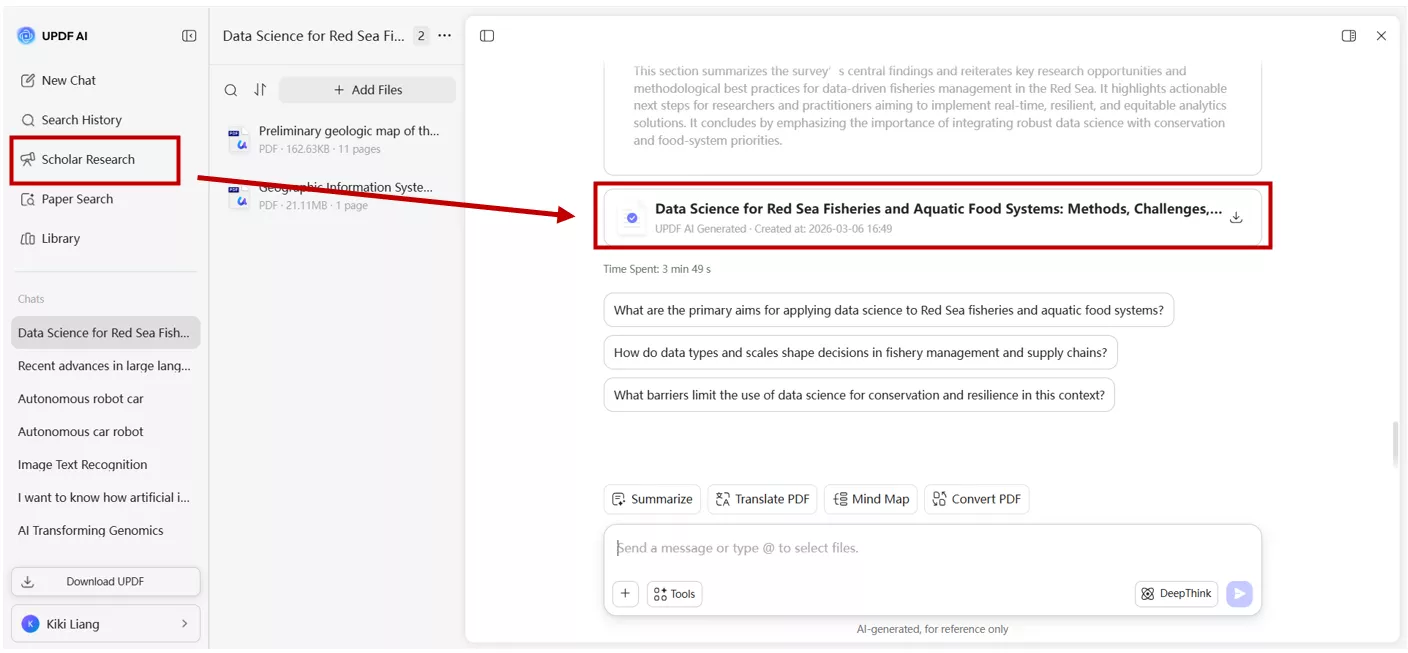Screen dimensions: 1408x653
Task: Click the plus attachment icon in message box
Action: 625,594
